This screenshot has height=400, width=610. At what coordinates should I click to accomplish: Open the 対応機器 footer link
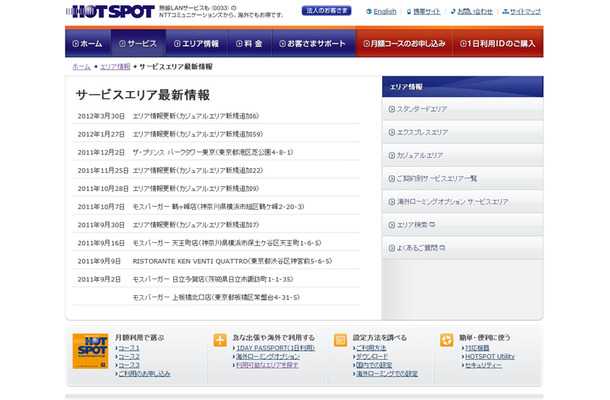click(x=477, y=348)
